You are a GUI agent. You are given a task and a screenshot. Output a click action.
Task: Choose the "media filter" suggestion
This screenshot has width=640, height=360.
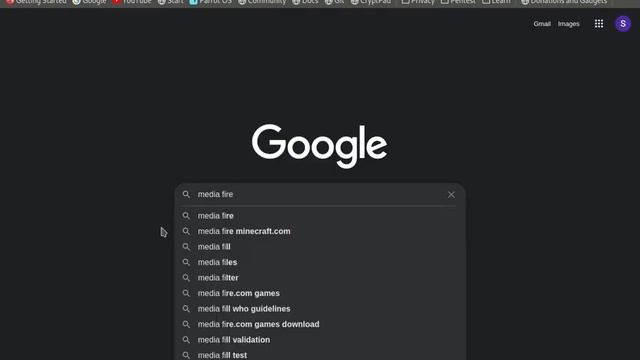pos(320,278)
